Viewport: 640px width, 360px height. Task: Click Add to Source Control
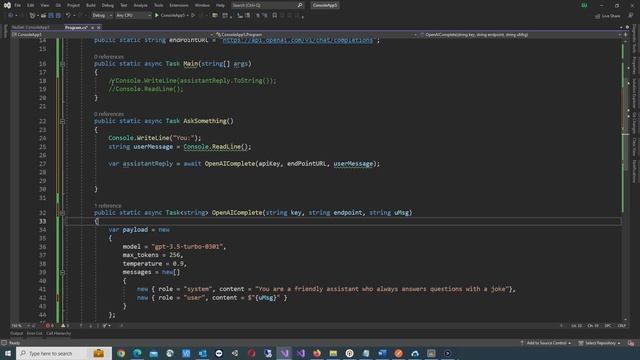pyautogui.click(x=546, y=343)
